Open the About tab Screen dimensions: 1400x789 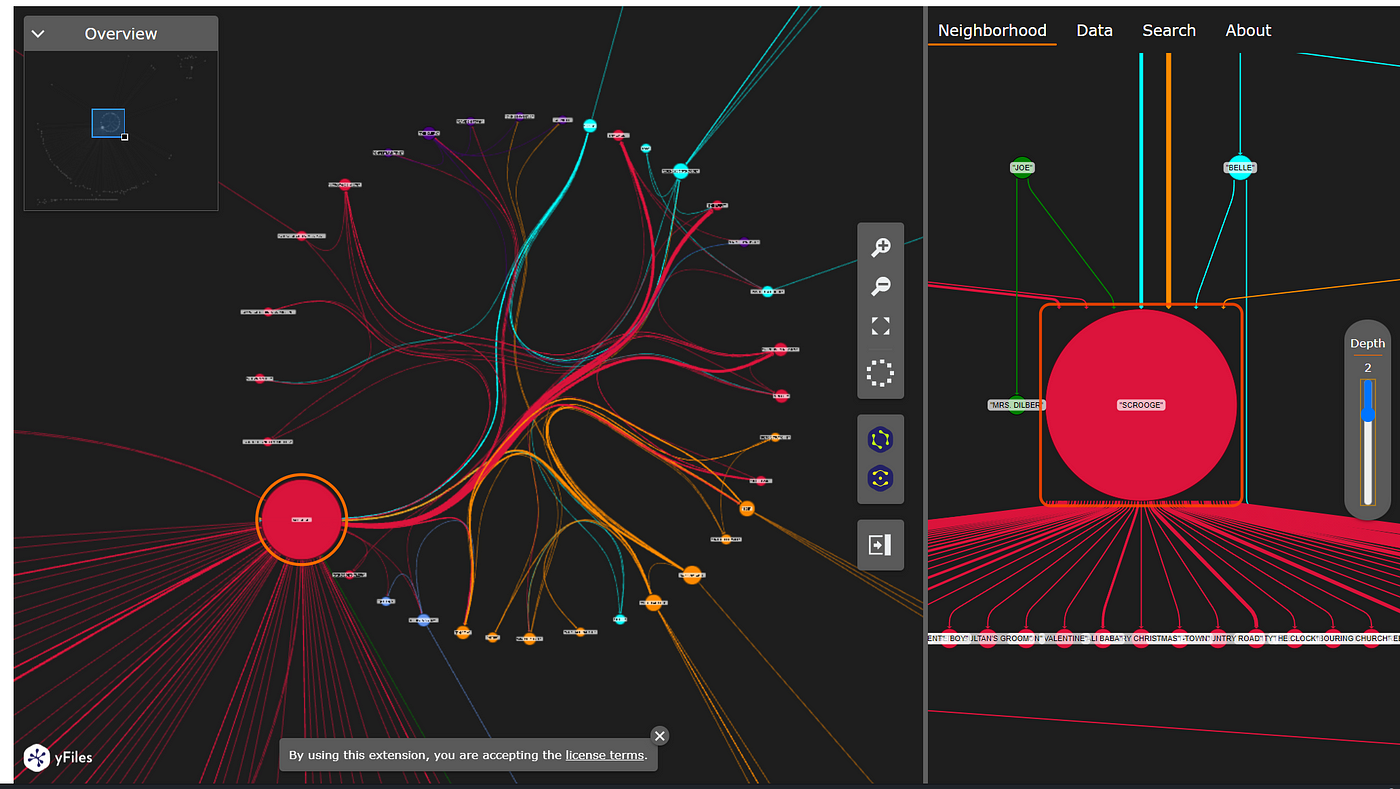pos(1248,31)
